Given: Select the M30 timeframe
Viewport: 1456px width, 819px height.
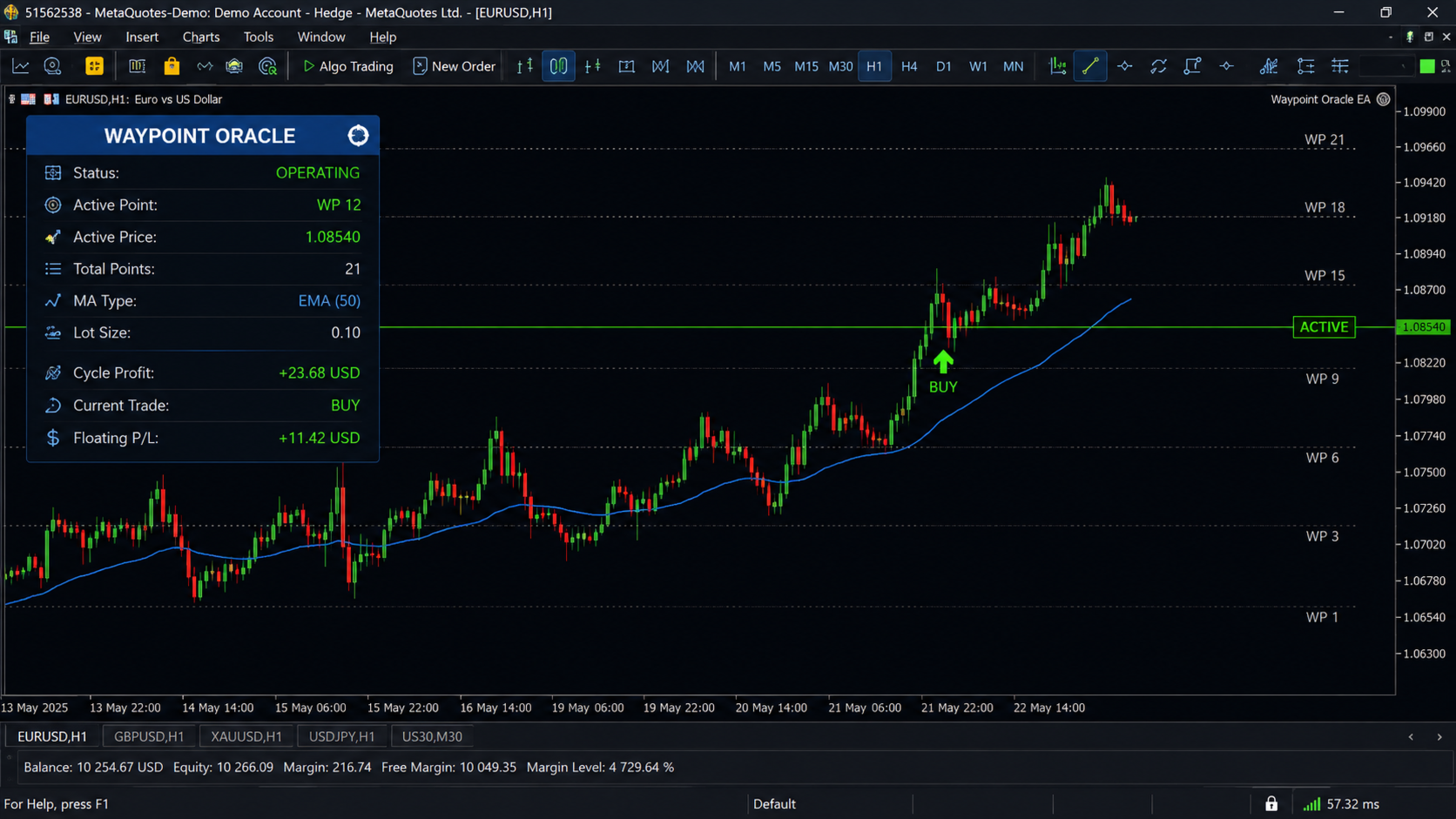Looking at the screenshot, I should (x=840, y=66).
